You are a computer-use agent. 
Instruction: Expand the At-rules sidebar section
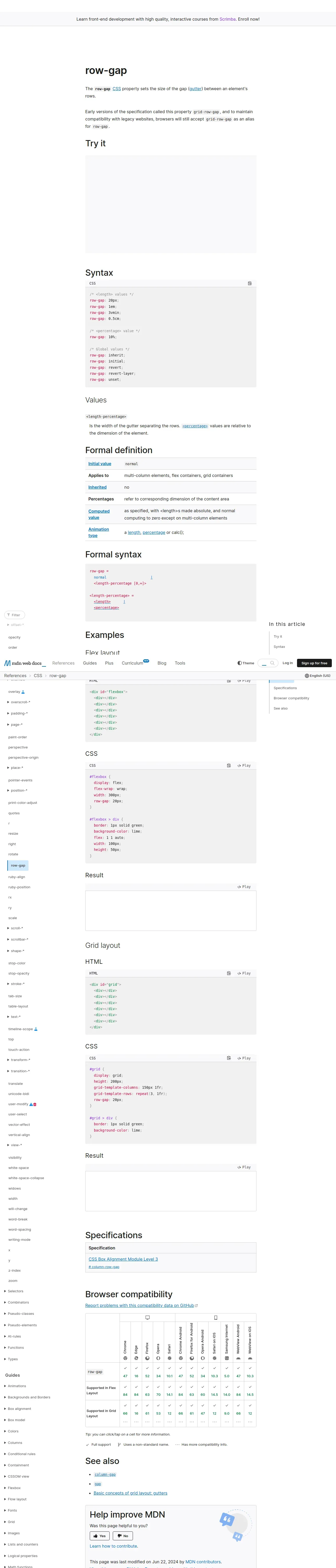pos(13,1336)
